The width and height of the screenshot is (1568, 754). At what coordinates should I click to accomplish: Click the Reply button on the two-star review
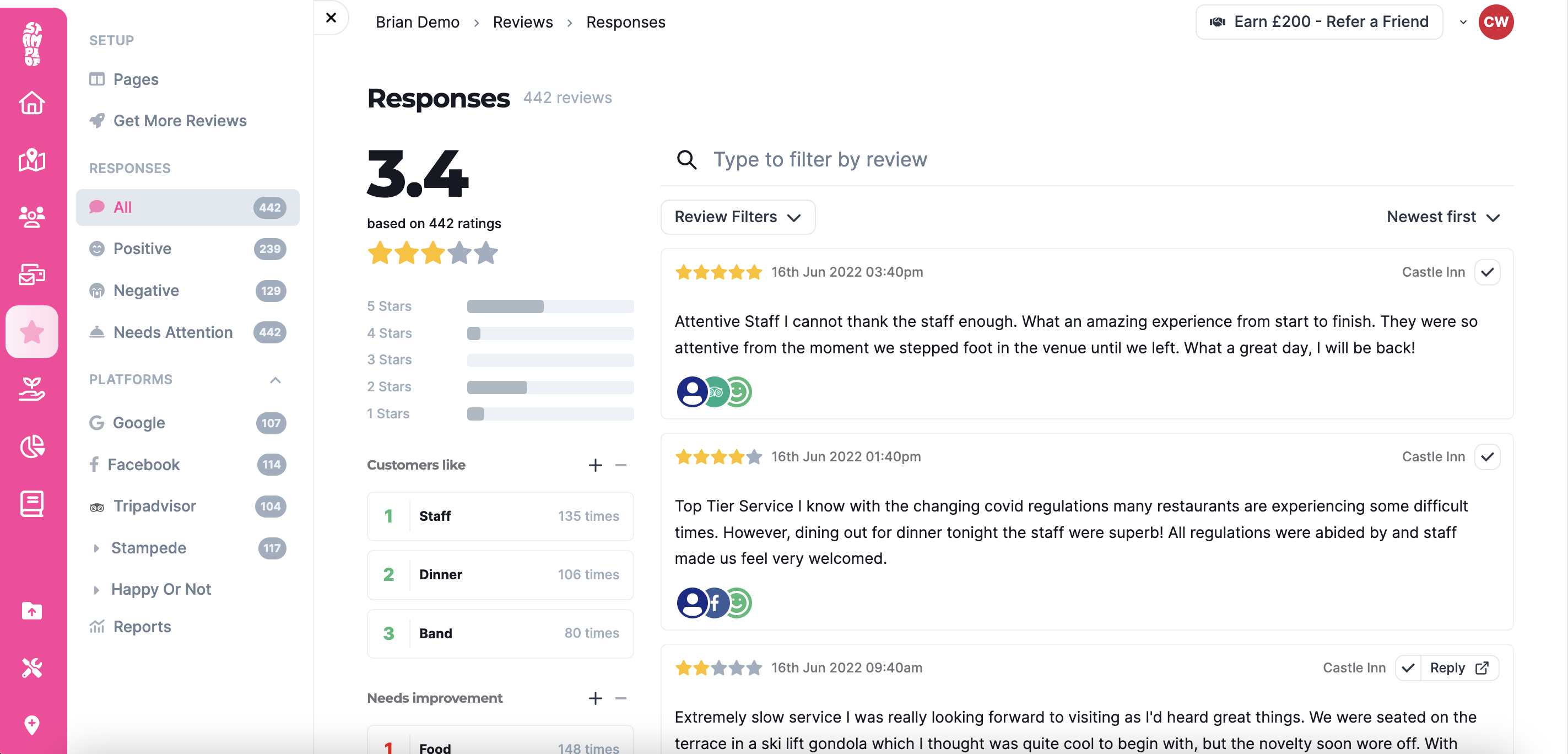[1458, 667]
